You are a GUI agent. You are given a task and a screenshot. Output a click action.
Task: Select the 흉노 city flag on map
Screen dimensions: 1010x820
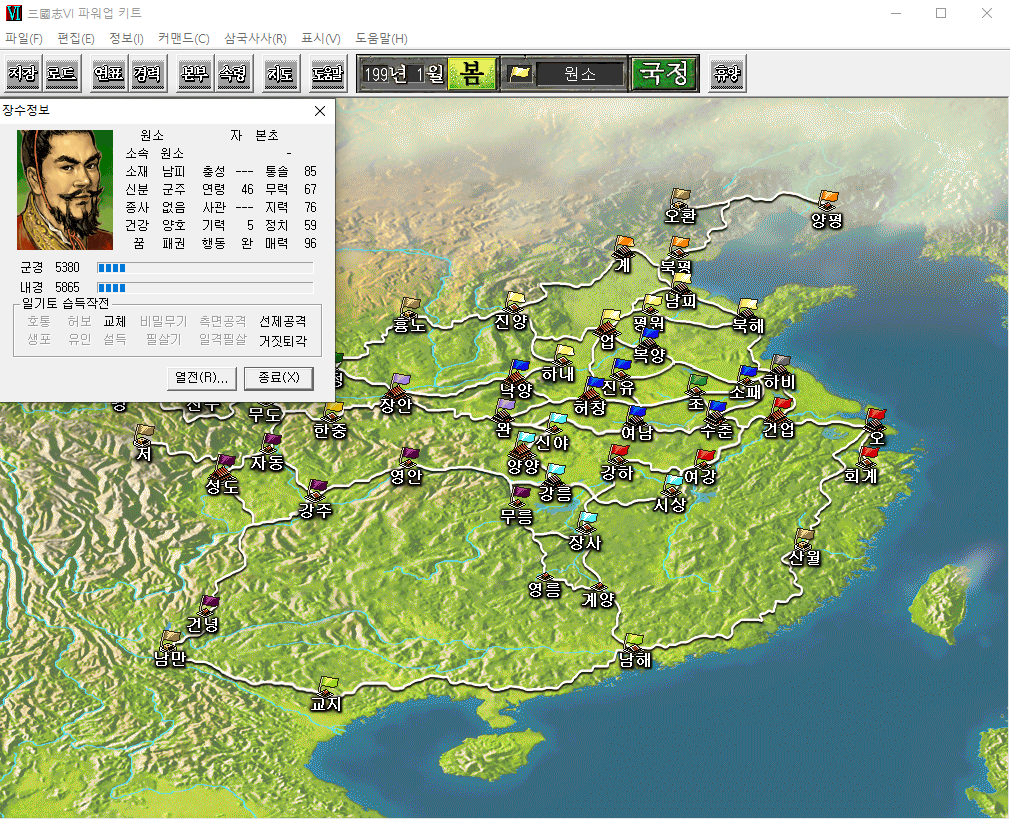click(410, 307)
